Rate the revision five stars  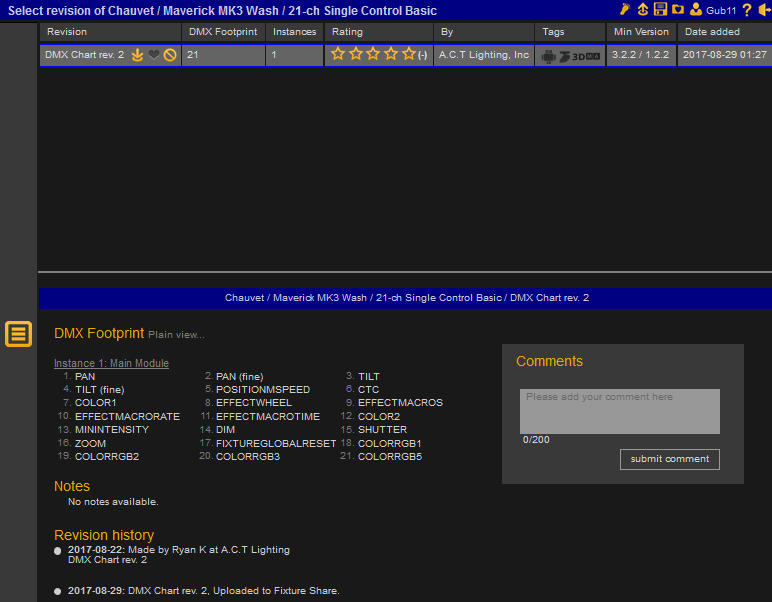pyautogui.click(x=409, y=54)
